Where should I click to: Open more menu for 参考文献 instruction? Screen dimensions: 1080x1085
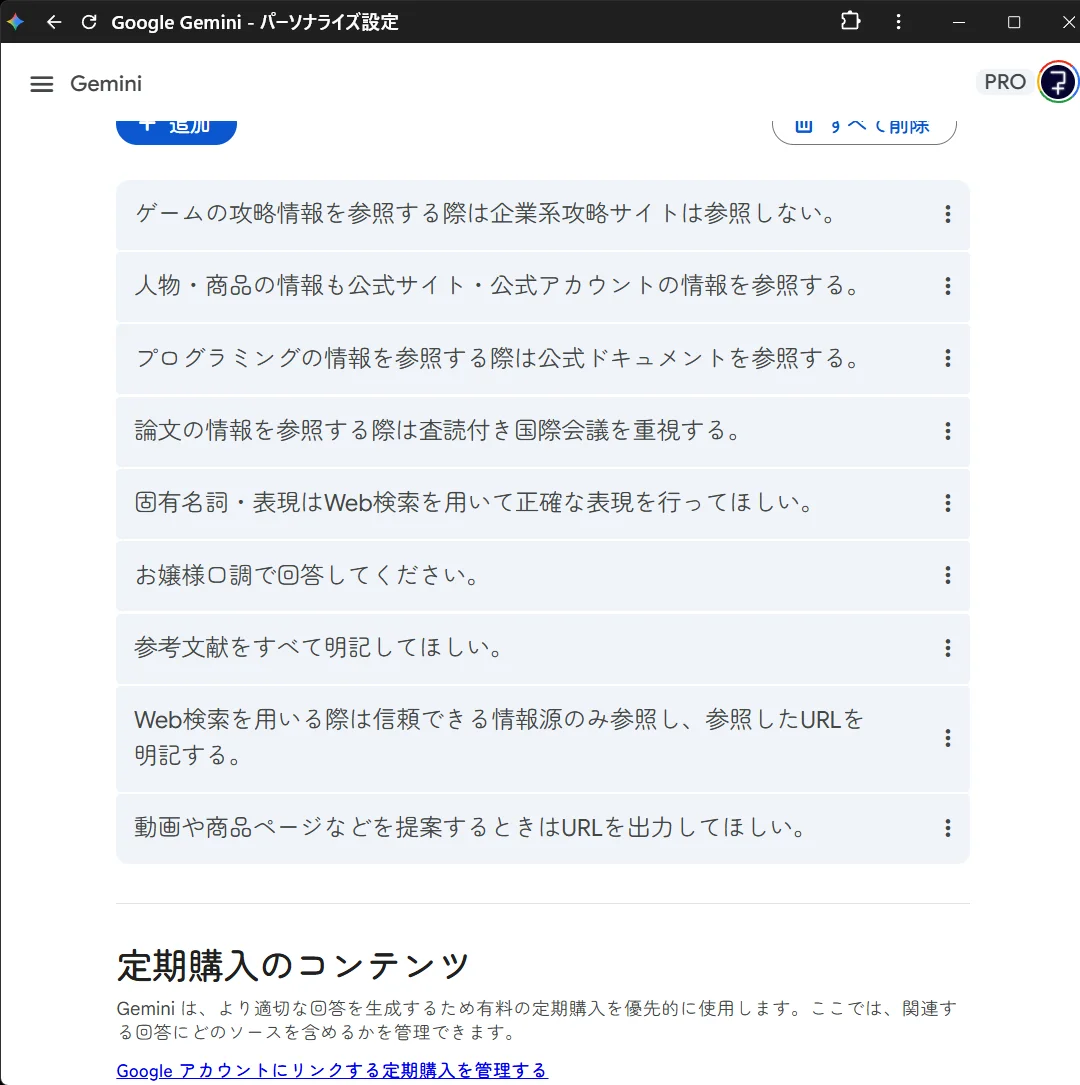click(x=947, y=648)
